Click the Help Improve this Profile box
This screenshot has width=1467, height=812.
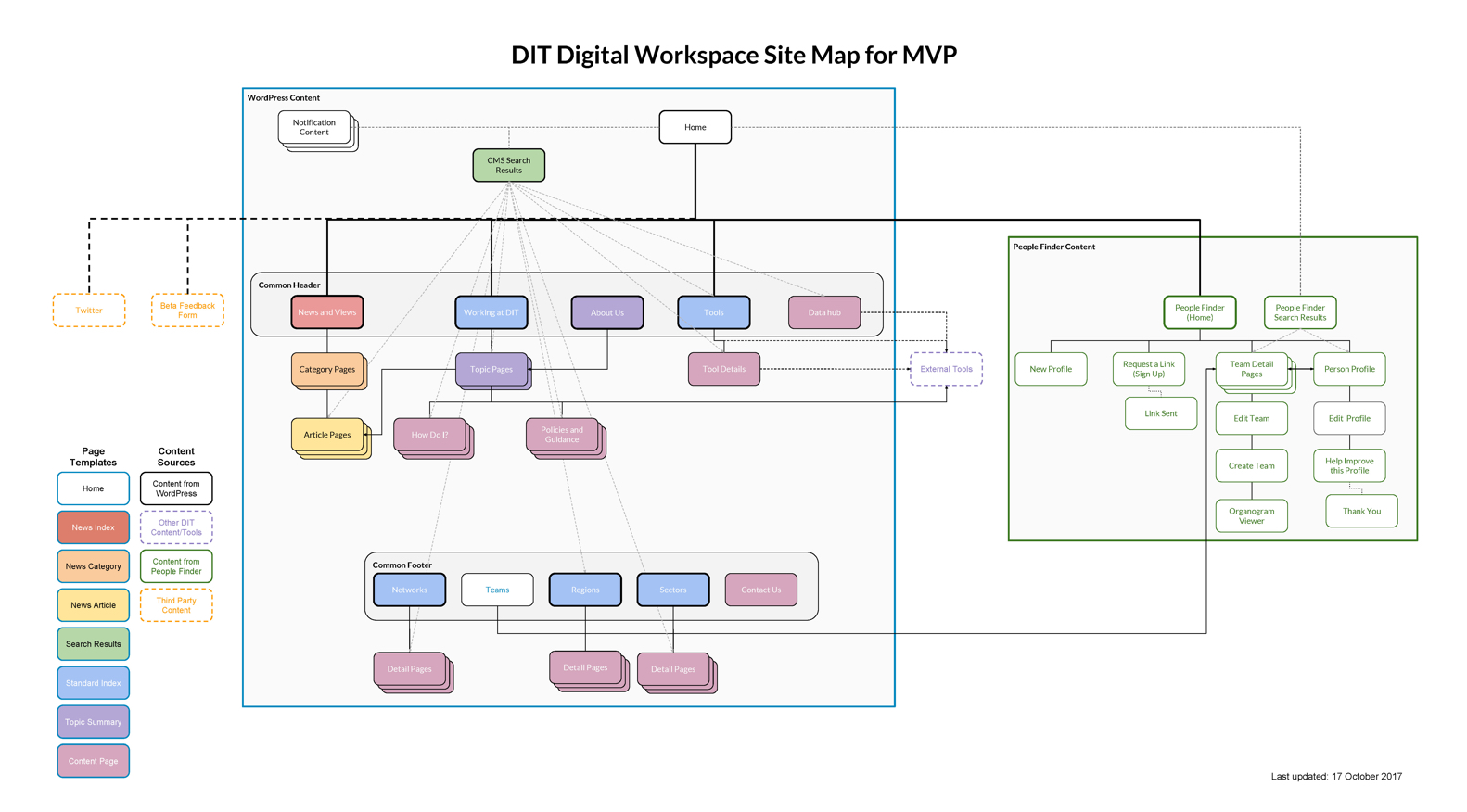coord(1349,465)
